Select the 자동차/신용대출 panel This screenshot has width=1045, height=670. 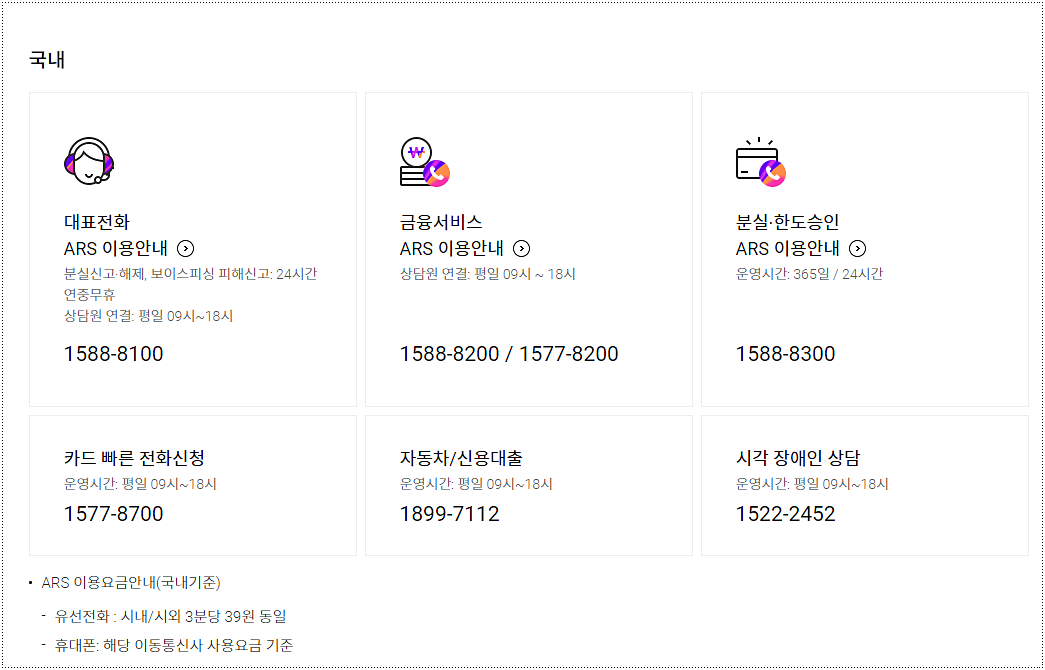pyautogui.click(x=528, y=483)
